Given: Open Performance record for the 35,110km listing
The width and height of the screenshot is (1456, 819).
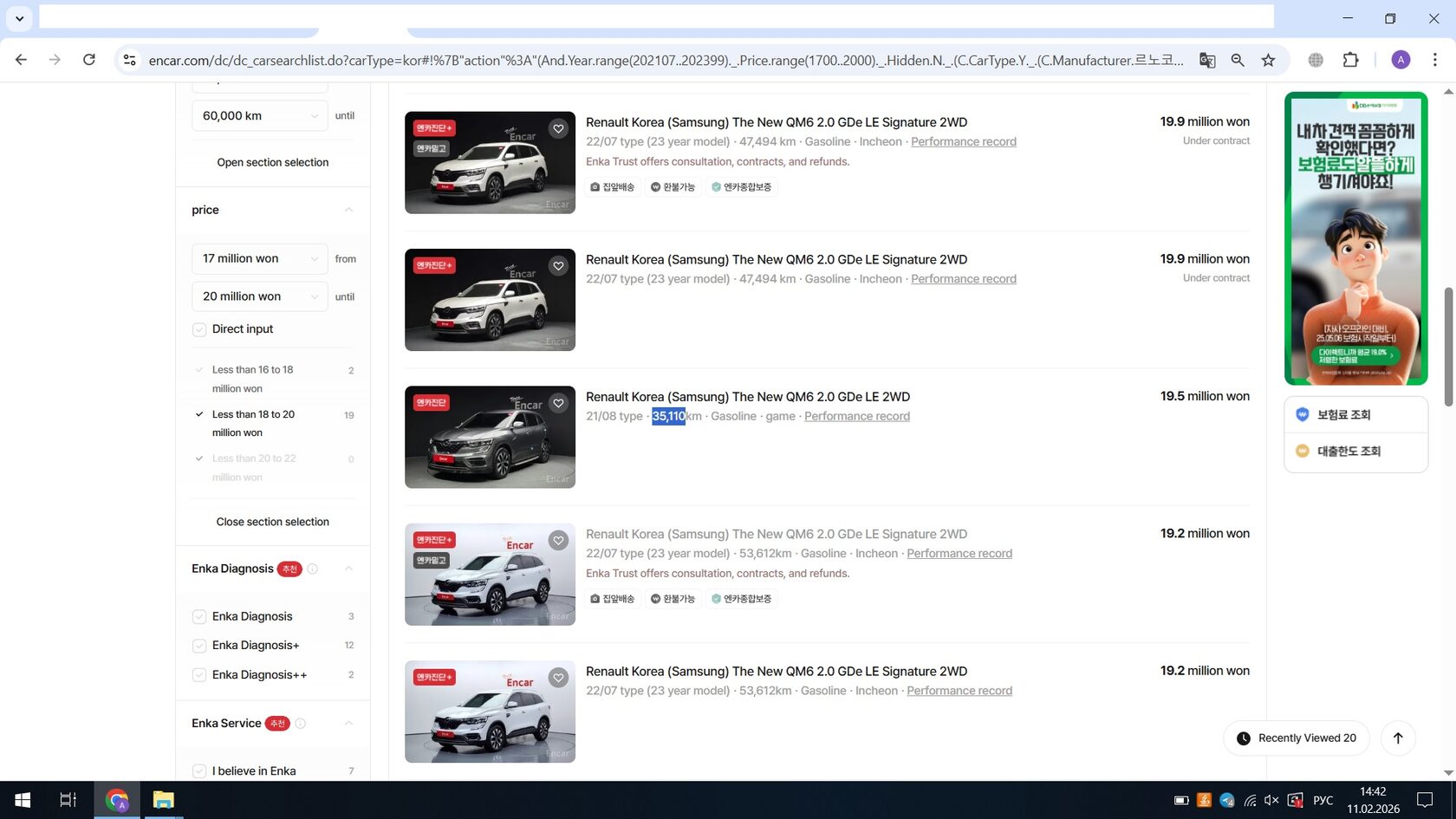Looking at the screenshot, I should point(857,416).
